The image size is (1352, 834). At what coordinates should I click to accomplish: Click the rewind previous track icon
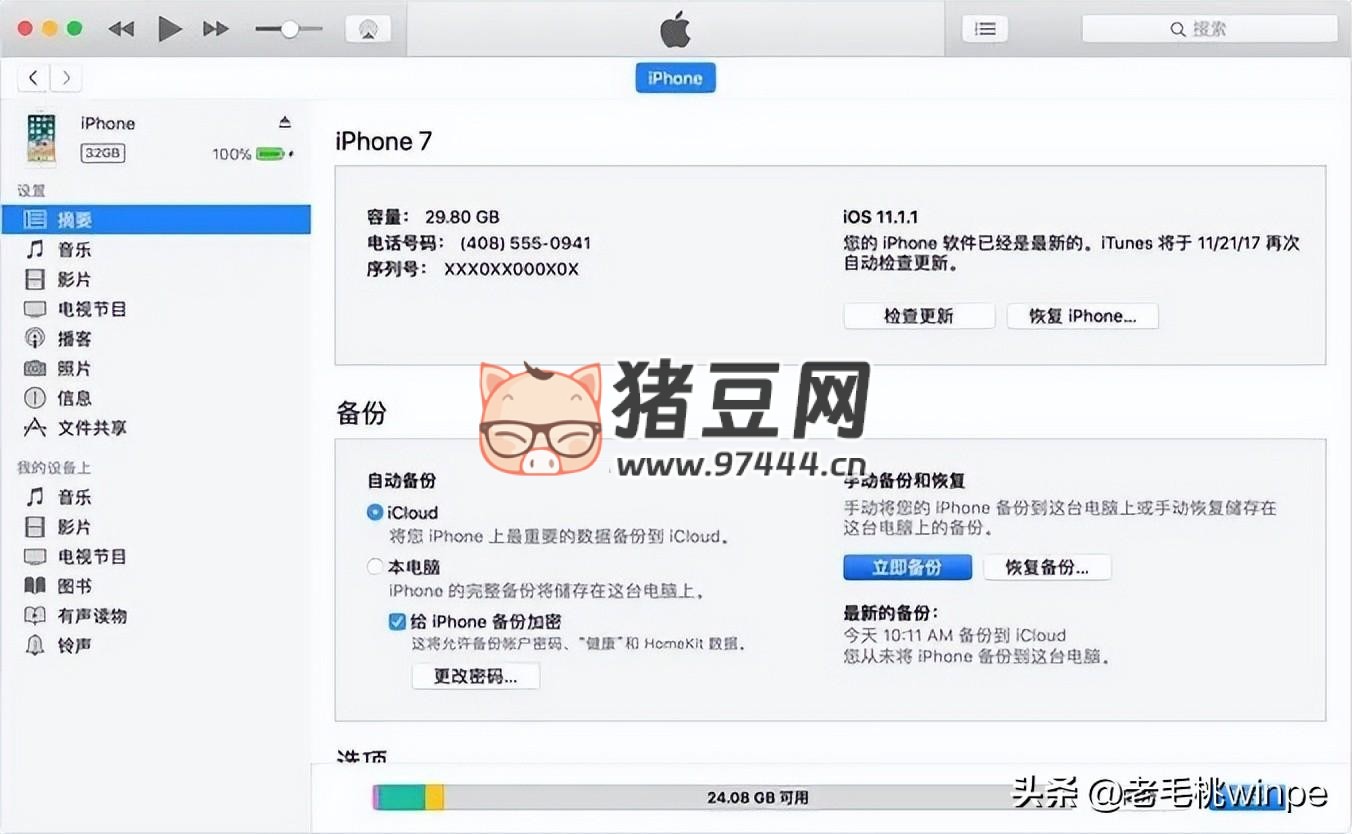point(121,29)
